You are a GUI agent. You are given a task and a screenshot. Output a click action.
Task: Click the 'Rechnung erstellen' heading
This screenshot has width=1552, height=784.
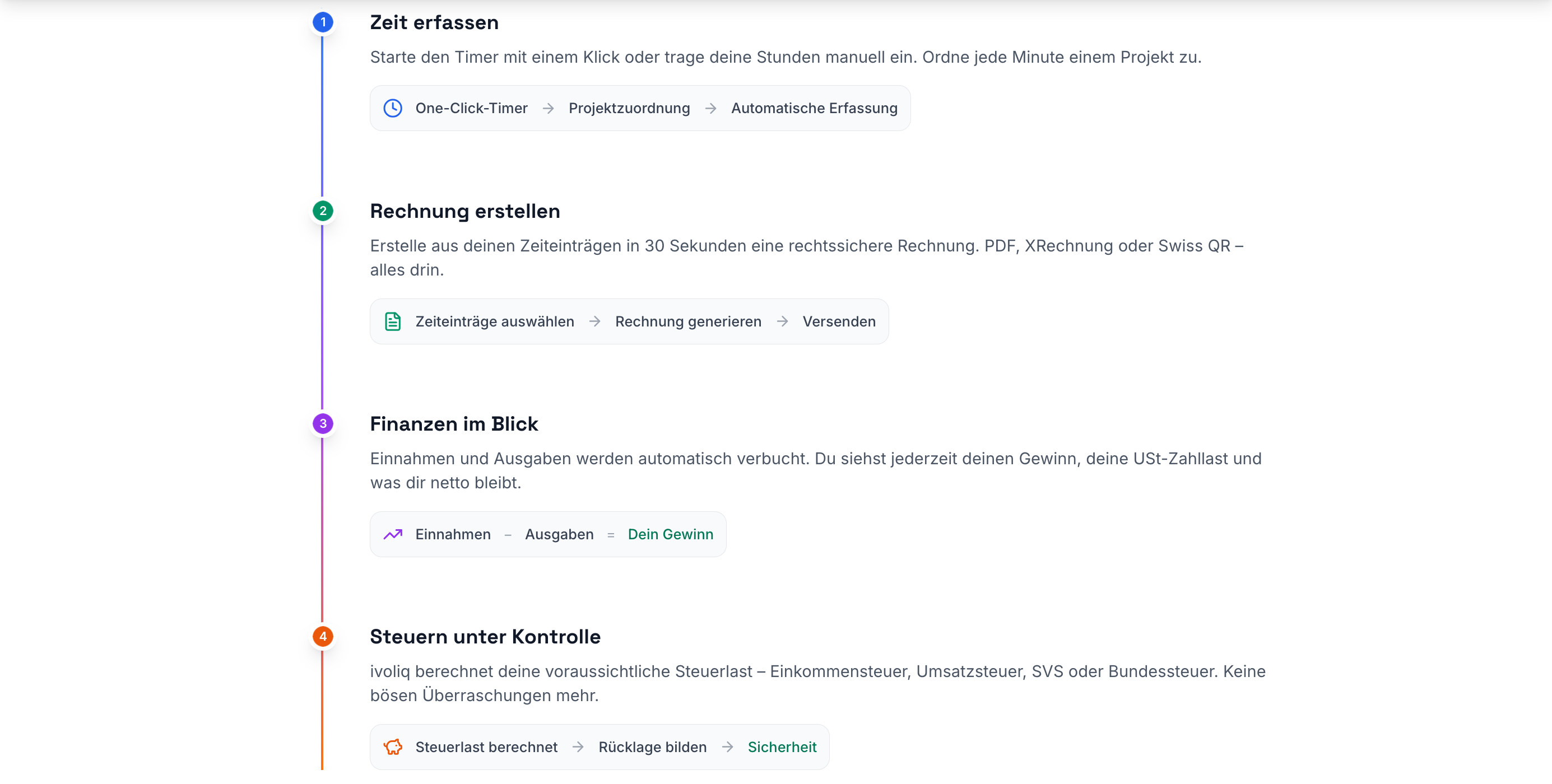coord(464,211)
